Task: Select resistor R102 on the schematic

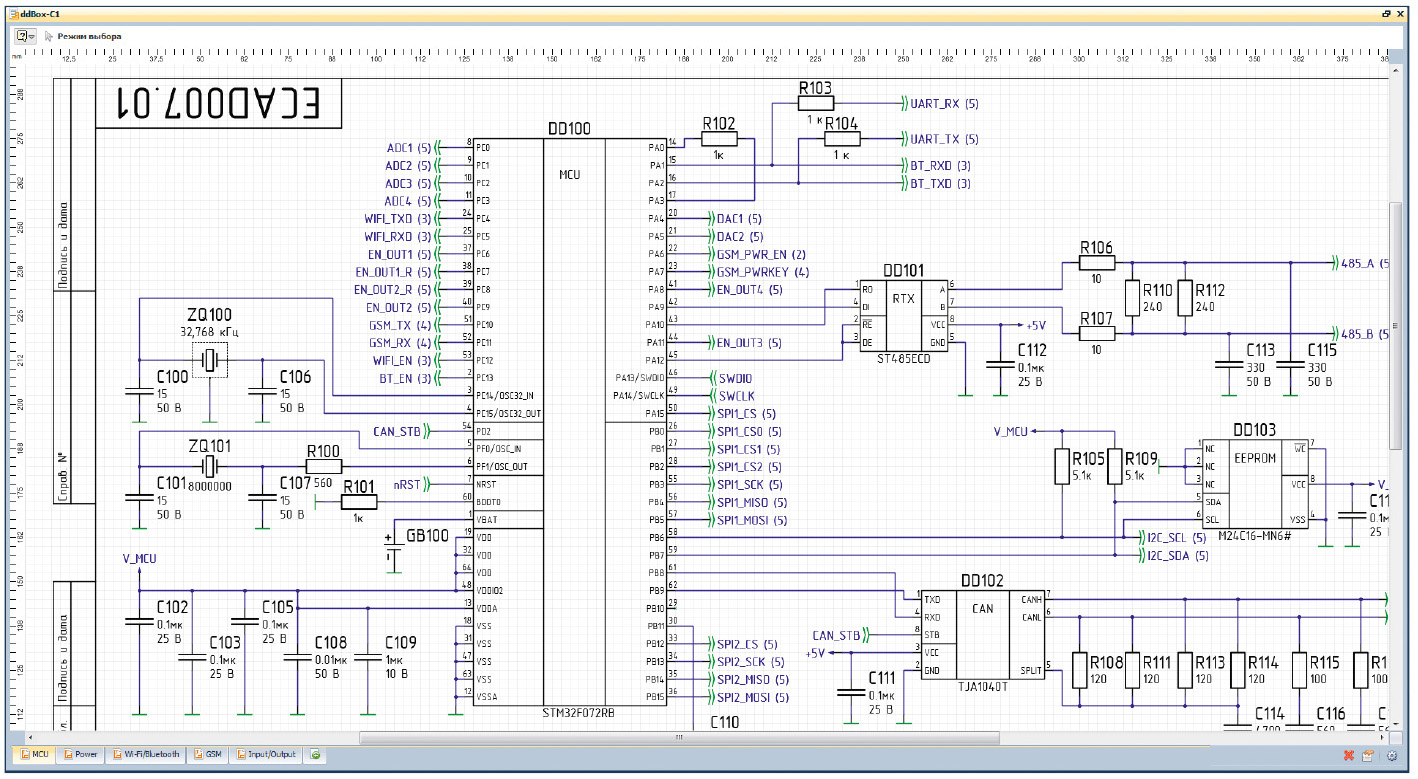Action: click(718, 140)
